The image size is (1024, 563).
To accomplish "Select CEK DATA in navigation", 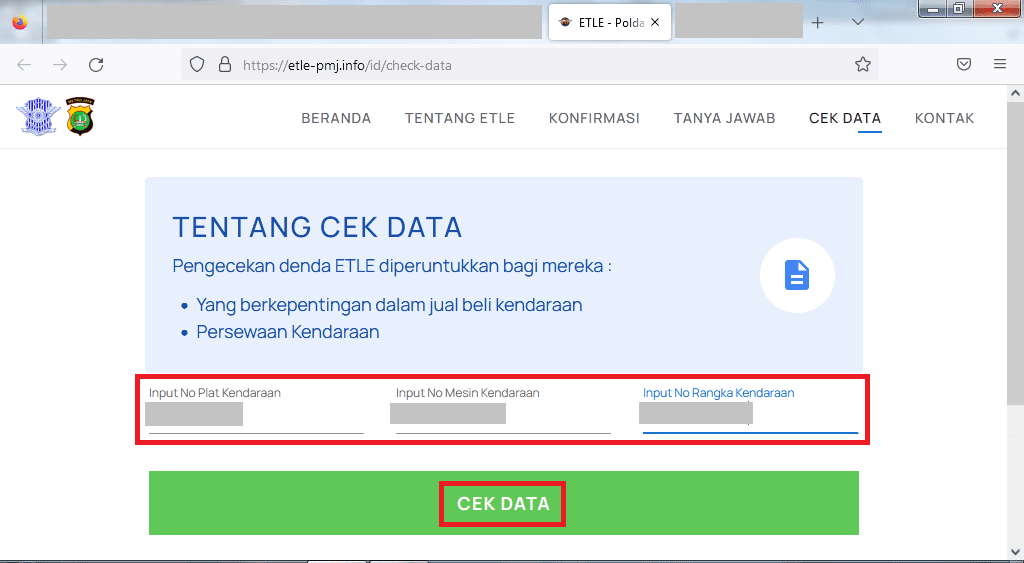I will point(845,118).
